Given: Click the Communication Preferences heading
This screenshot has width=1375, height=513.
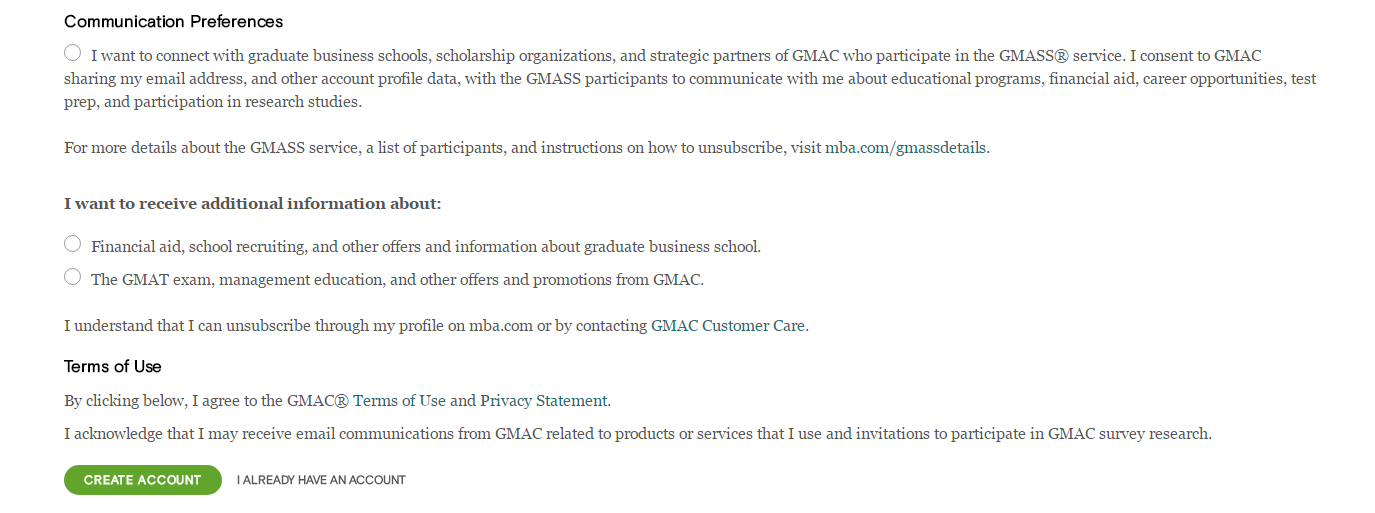Looking at the screenshot, I should (x=173, y=21).
